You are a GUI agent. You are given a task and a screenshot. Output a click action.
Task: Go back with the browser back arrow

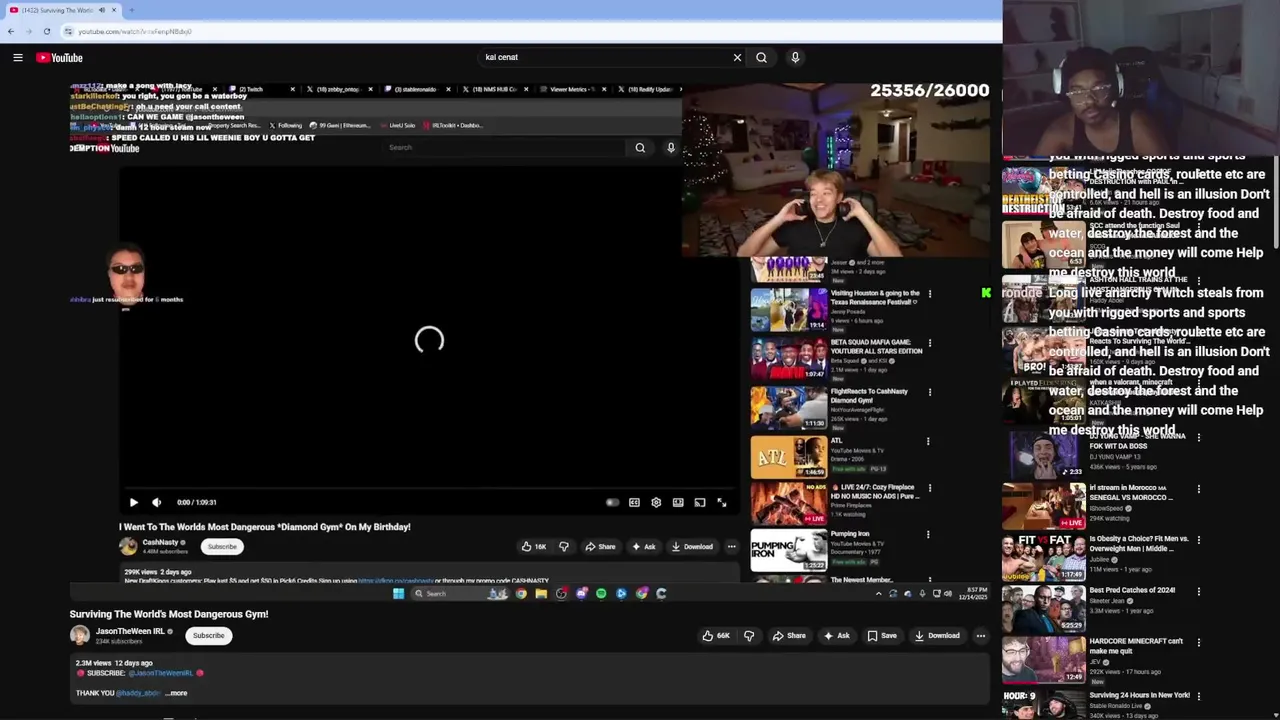11,31
